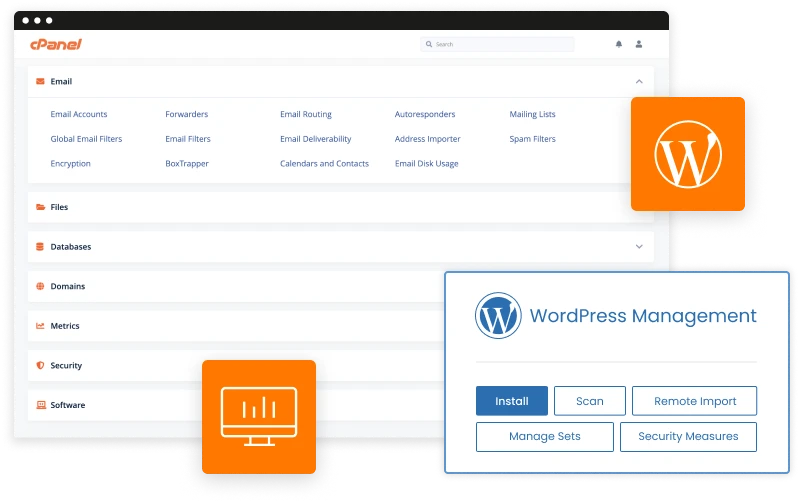This screenshot has height=501, width=799.
Task: Open Calendars and Contacts
Action: click(324, 164)
